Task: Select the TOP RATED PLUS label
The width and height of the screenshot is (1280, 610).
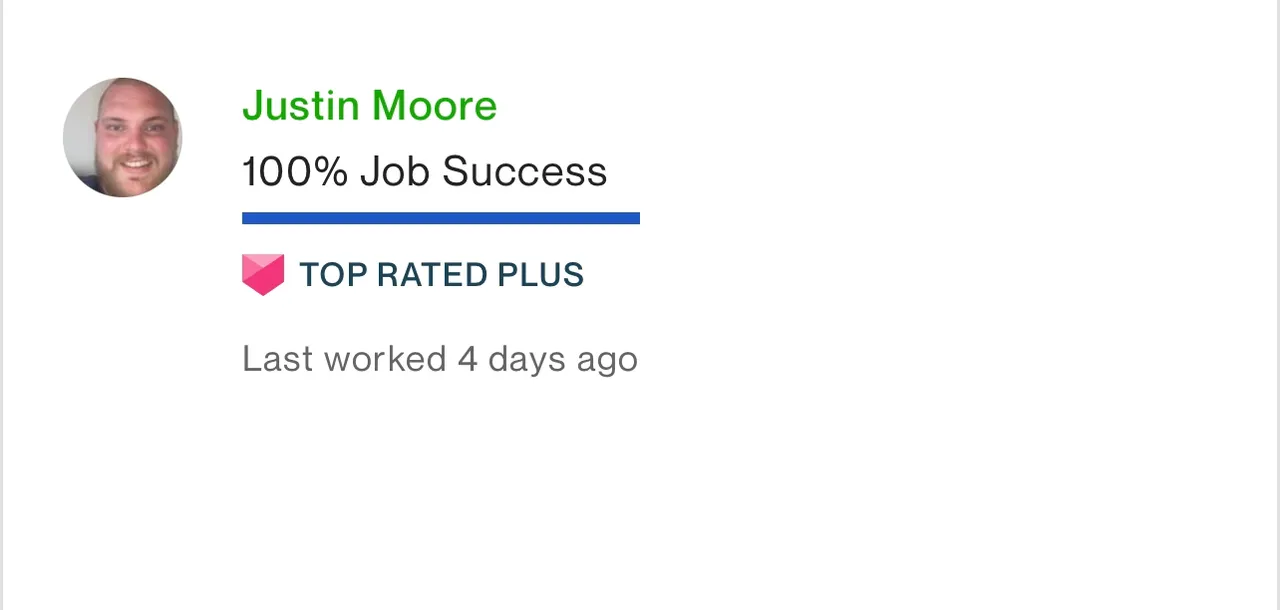Action: click(441, 275)
